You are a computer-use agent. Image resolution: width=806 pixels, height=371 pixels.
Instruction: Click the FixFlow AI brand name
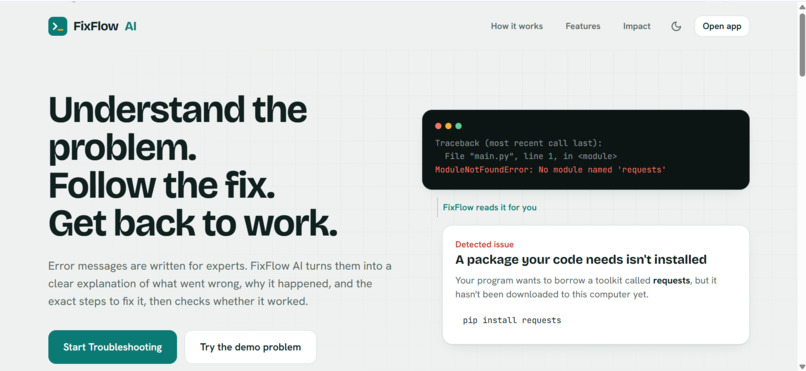click(105, 26)
